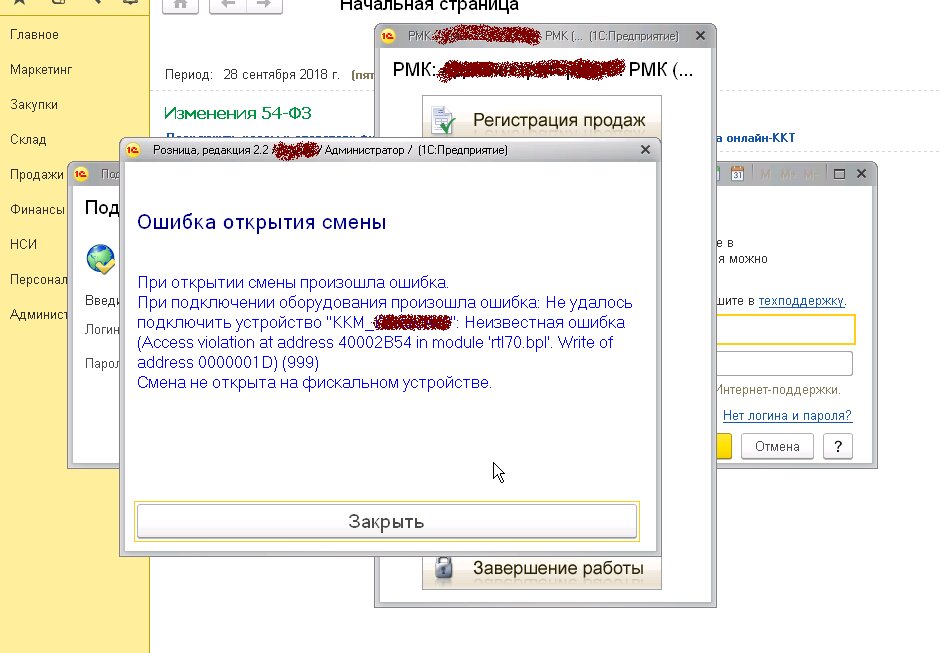Click the 1C logo in the error dialog title bar

pos(133,149)
